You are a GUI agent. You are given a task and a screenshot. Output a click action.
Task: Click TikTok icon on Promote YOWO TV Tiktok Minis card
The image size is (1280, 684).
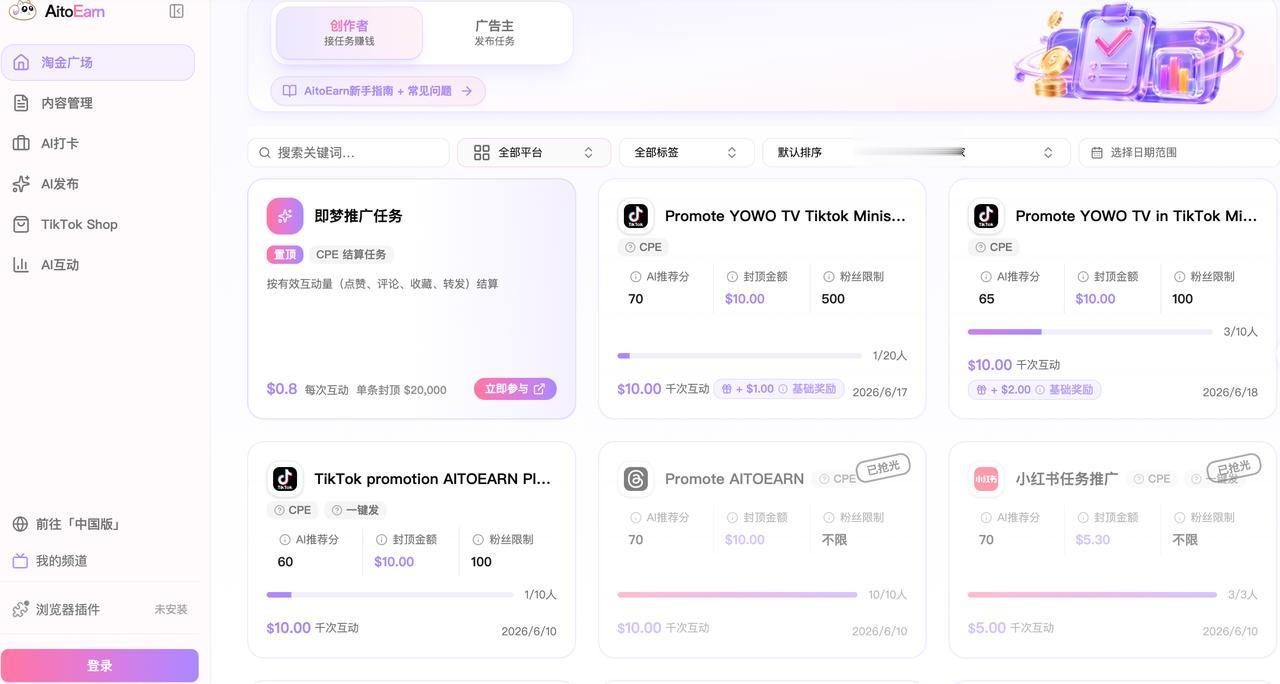(635, 216)
